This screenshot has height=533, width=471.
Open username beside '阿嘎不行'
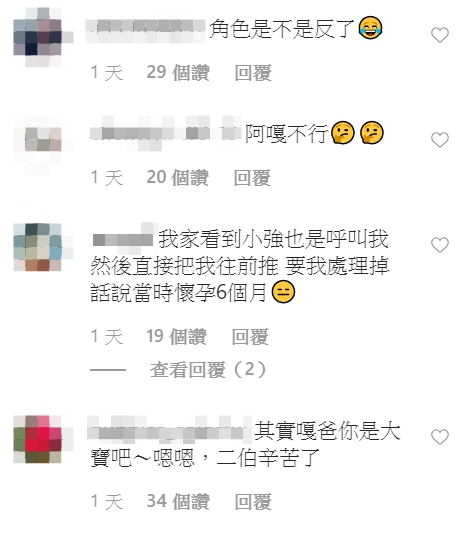coord(166,133)
